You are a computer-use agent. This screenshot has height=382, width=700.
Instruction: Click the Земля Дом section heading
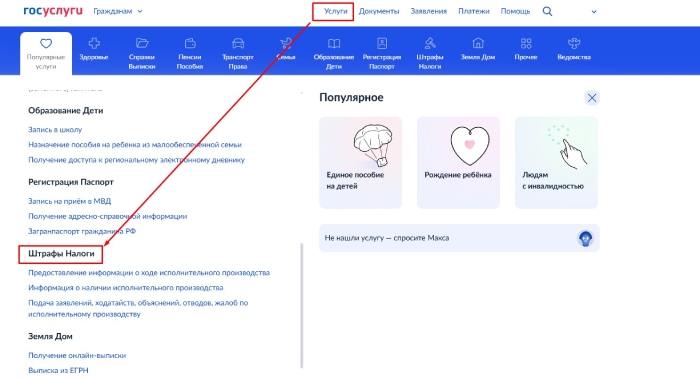[50, 336]
